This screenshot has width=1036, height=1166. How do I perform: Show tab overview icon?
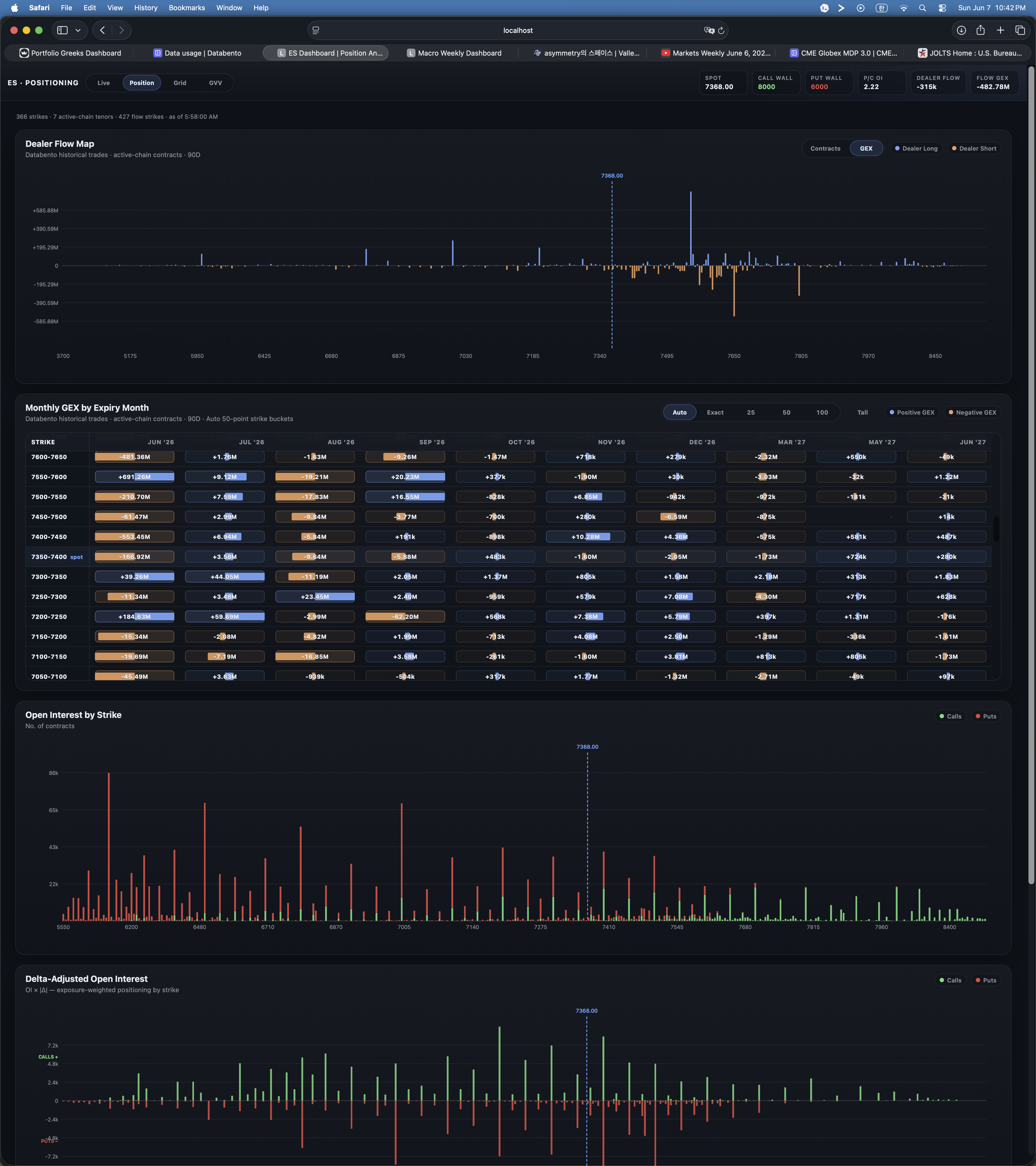click(x=1020, y=30)
